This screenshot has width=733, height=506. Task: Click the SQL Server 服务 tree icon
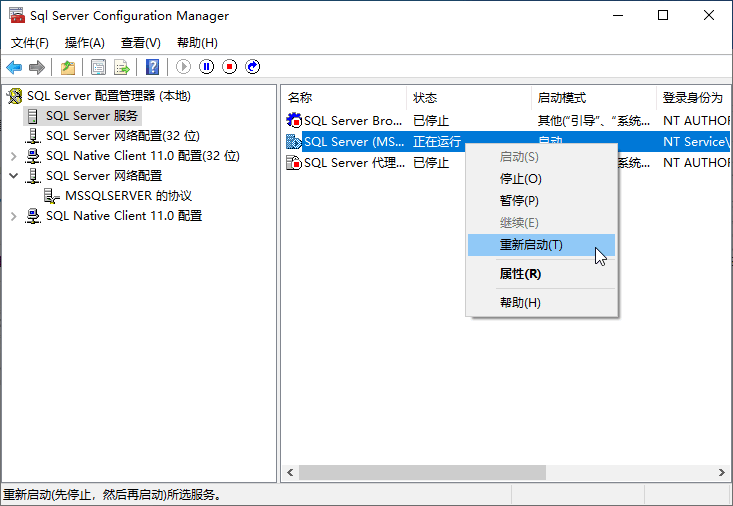tap(32, 116)
